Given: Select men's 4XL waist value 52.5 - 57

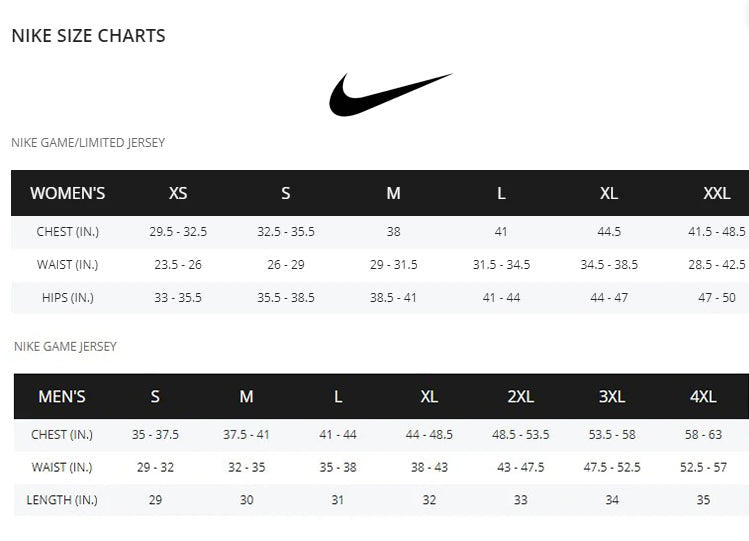Looking at the screenshot, I should point(703,467).
